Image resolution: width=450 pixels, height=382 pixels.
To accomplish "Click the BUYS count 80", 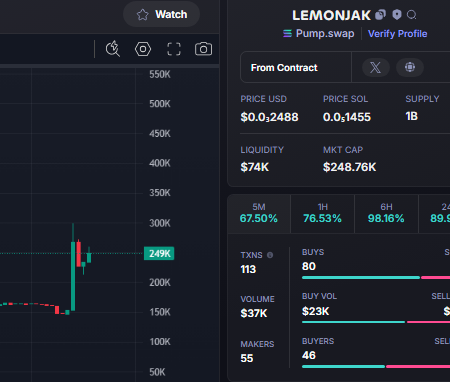I will [x=309, y=266].
